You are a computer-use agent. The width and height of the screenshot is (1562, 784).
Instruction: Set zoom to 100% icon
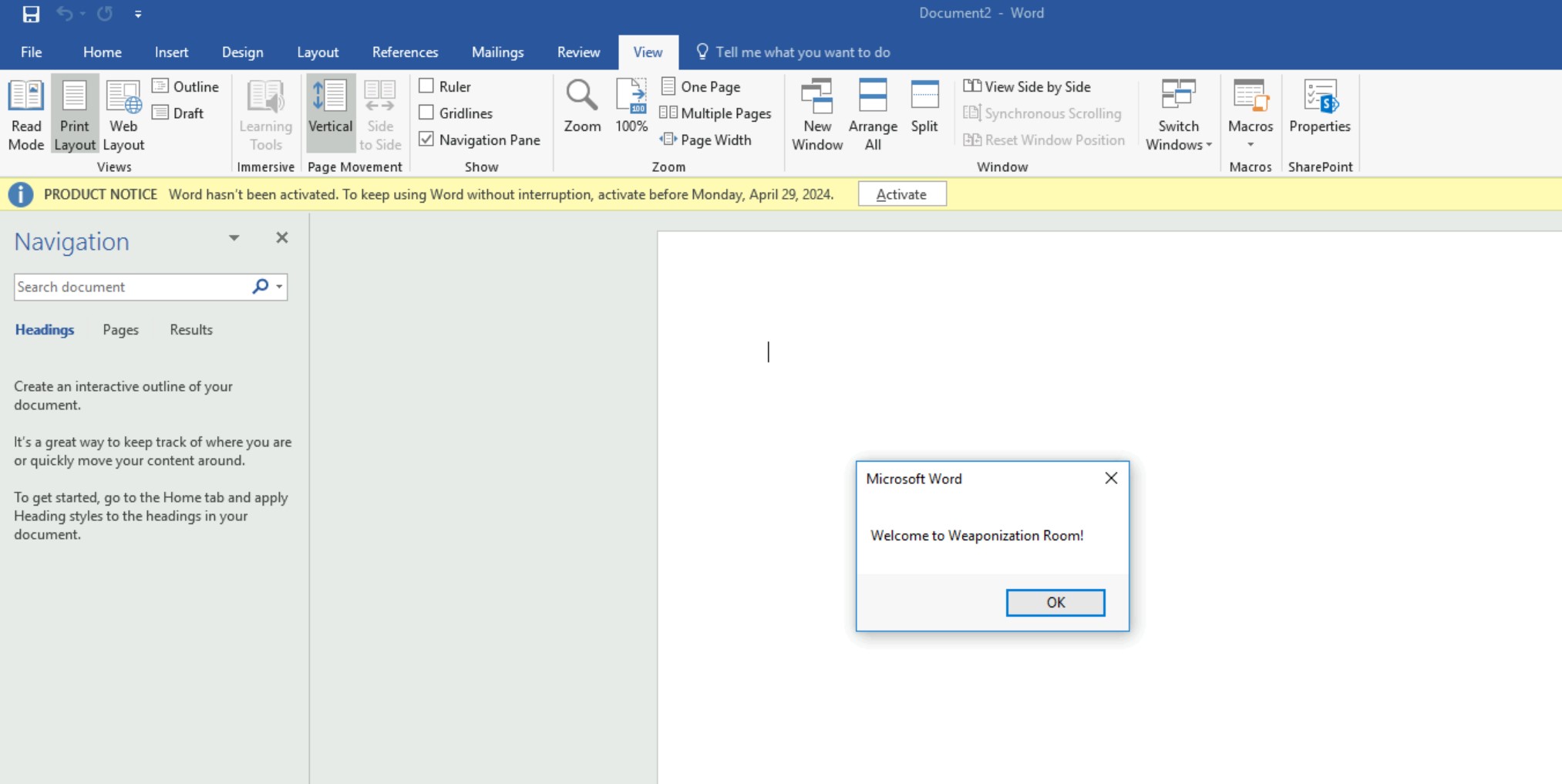[x=631, y=106]
